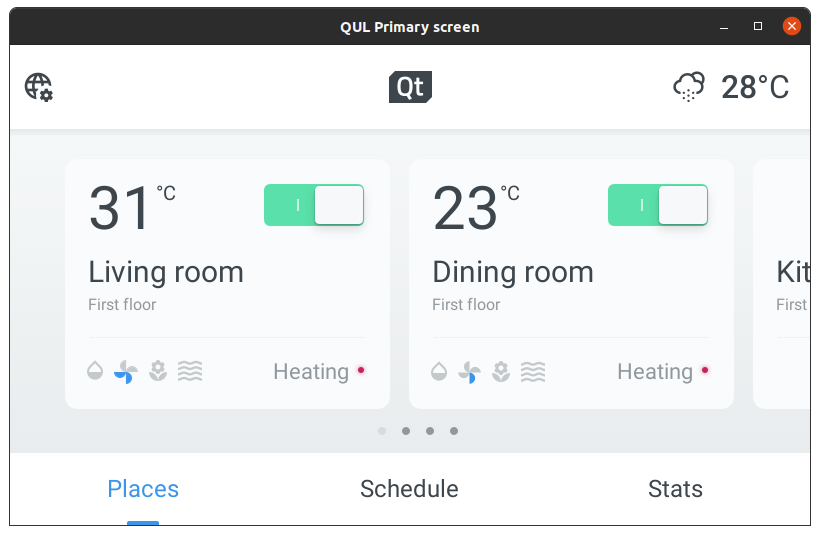Click the Qt logo in header
The height and width of the screenshot is (535, 820).
[410, 87]
